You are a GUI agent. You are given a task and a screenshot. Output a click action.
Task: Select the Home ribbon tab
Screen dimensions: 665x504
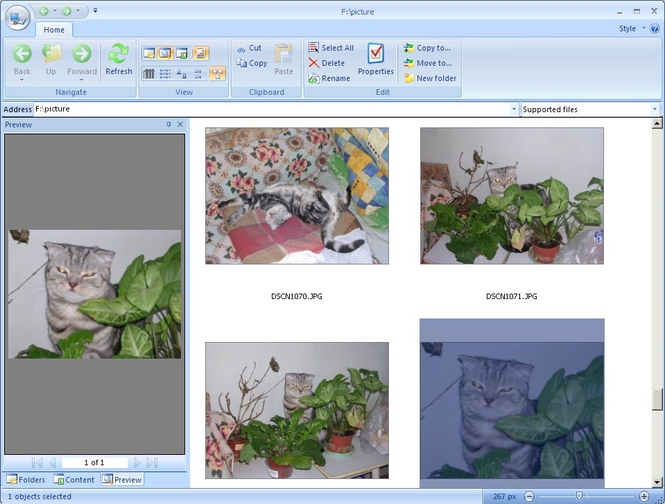(x=54, y=30)
